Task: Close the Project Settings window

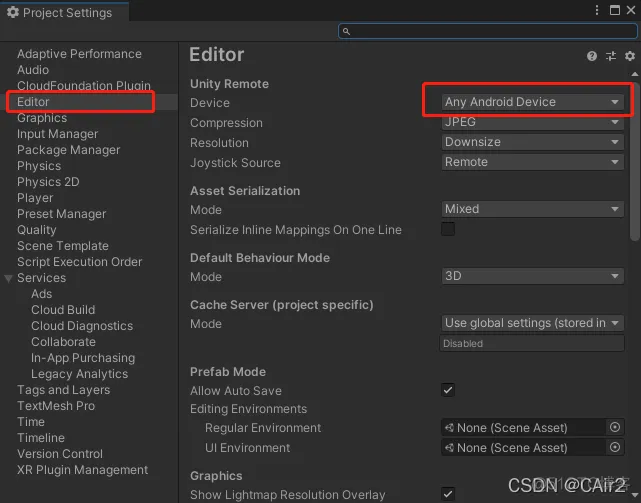Action: pyautogui.click(x=631, y=10)
